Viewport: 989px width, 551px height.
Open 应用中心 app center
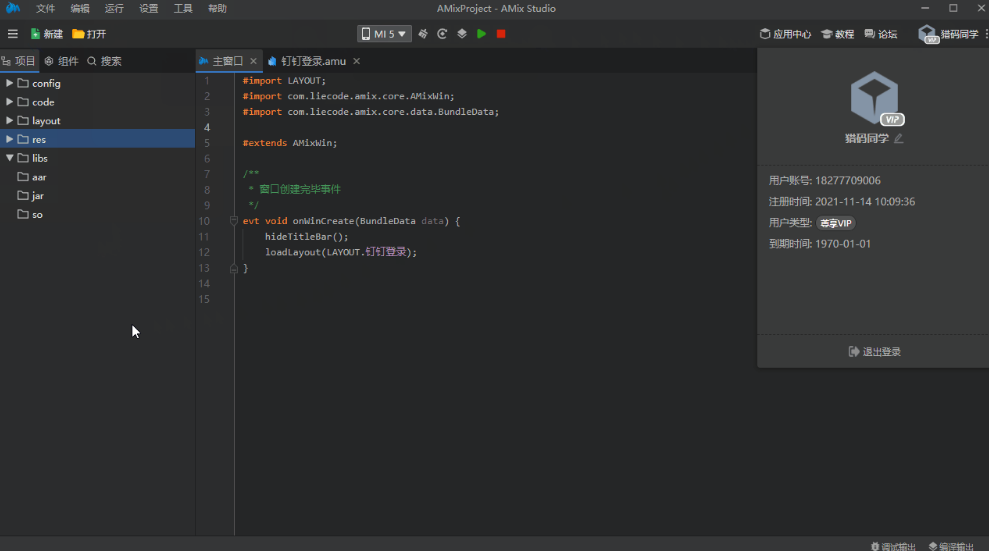pyautogui.click(x=785, y=34)
